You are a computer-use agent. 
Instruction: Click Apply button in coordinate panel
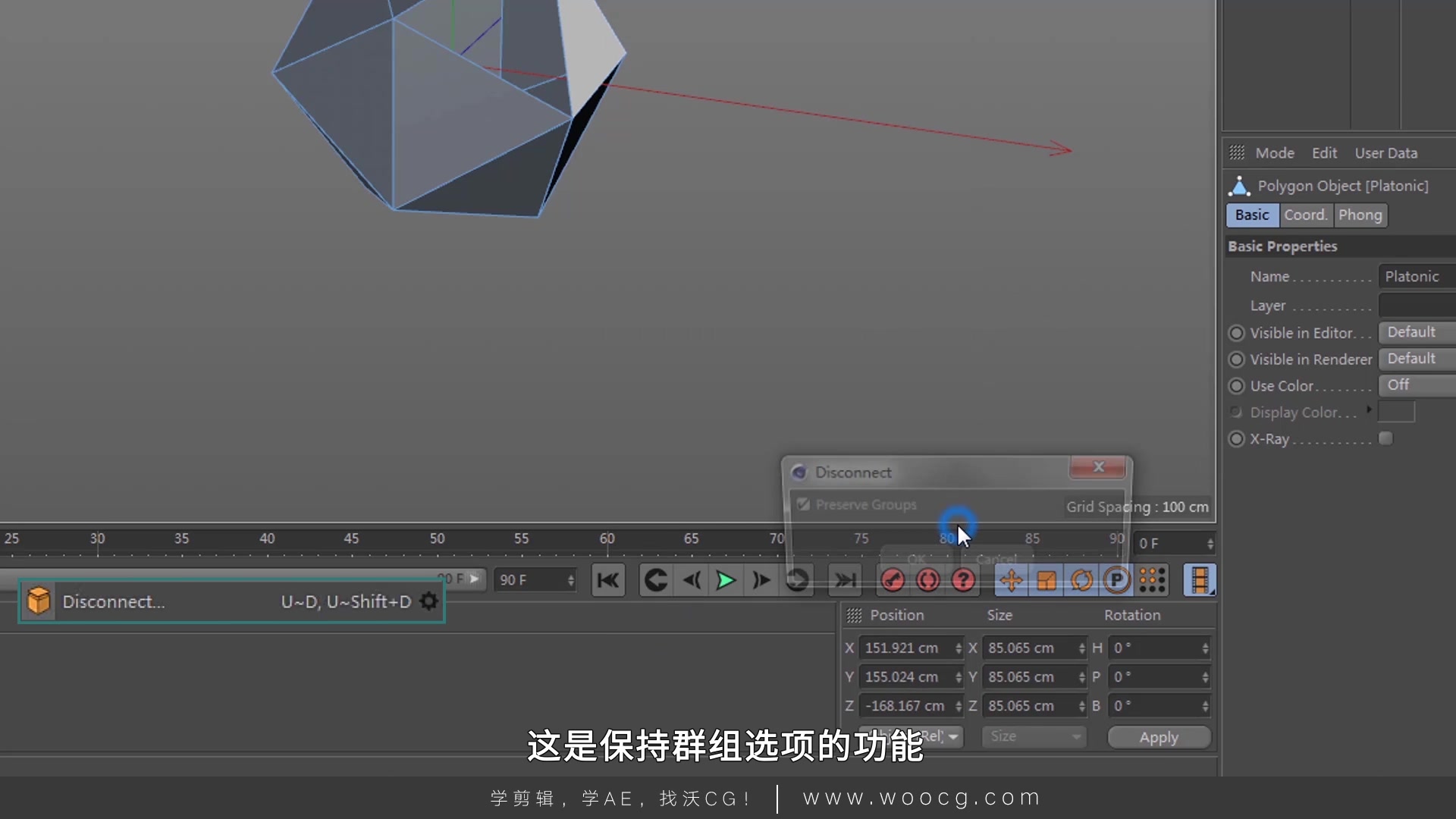[1159, 737]
